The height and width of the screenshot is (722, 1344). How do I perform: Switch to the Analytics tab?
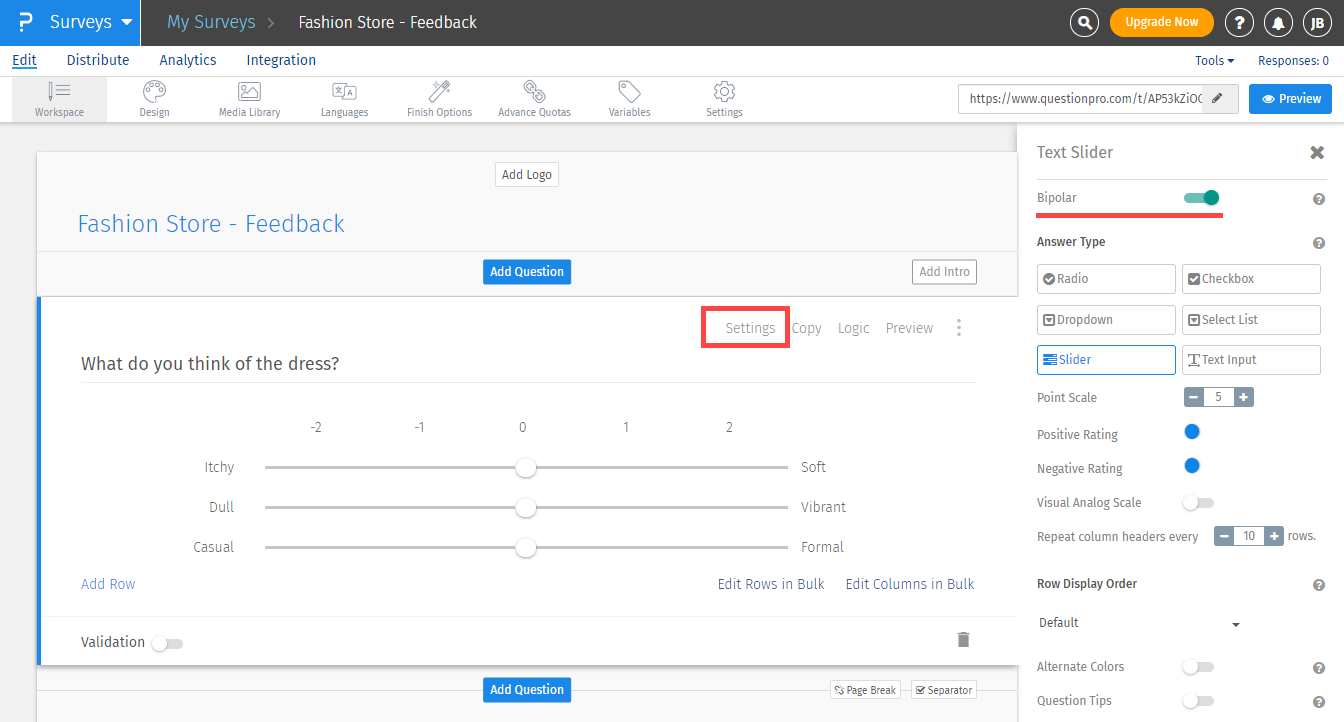pyautogui.click(x=187, y=60)
